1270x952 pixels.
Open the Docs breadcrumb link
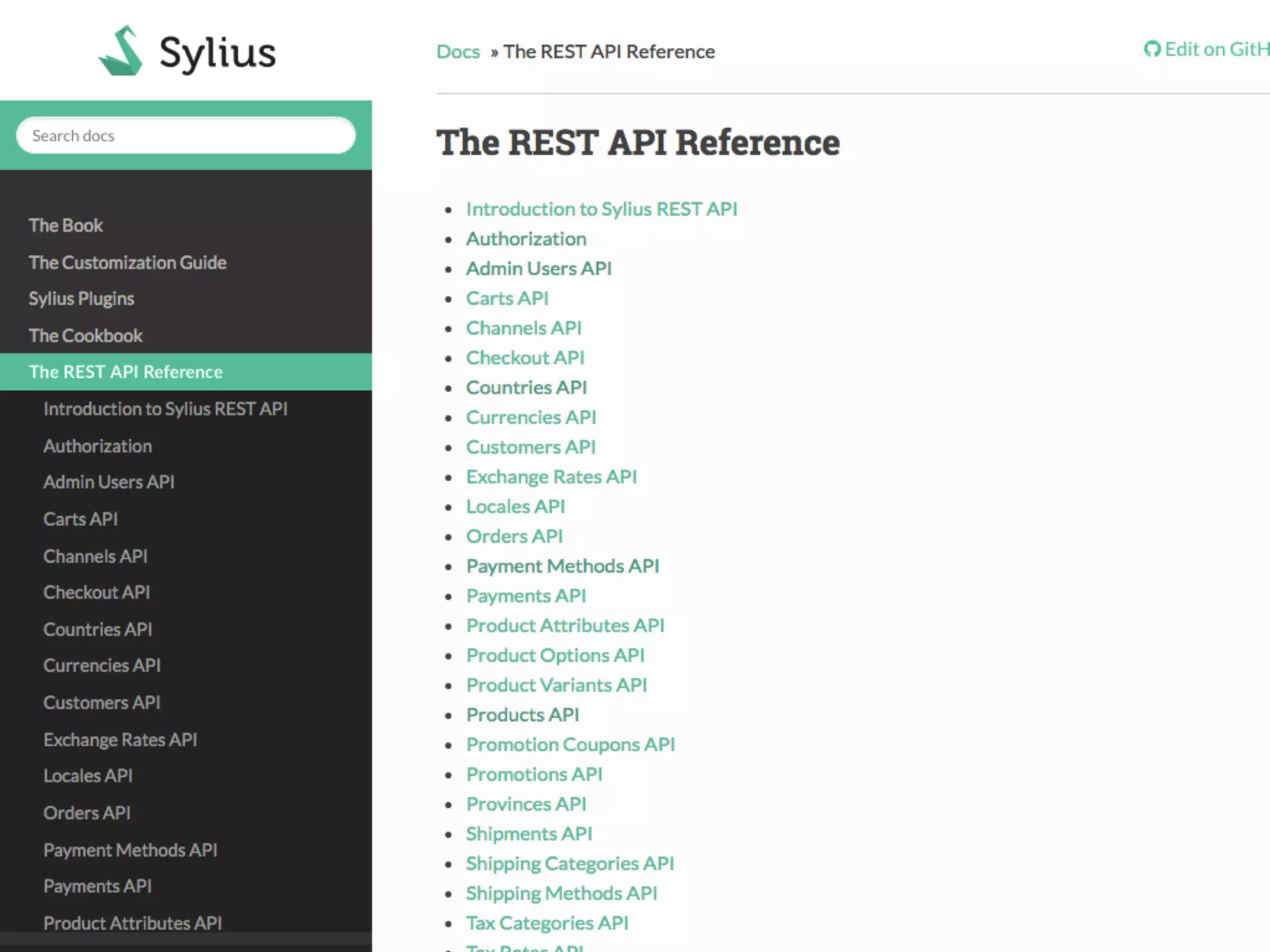coord(458,51)
